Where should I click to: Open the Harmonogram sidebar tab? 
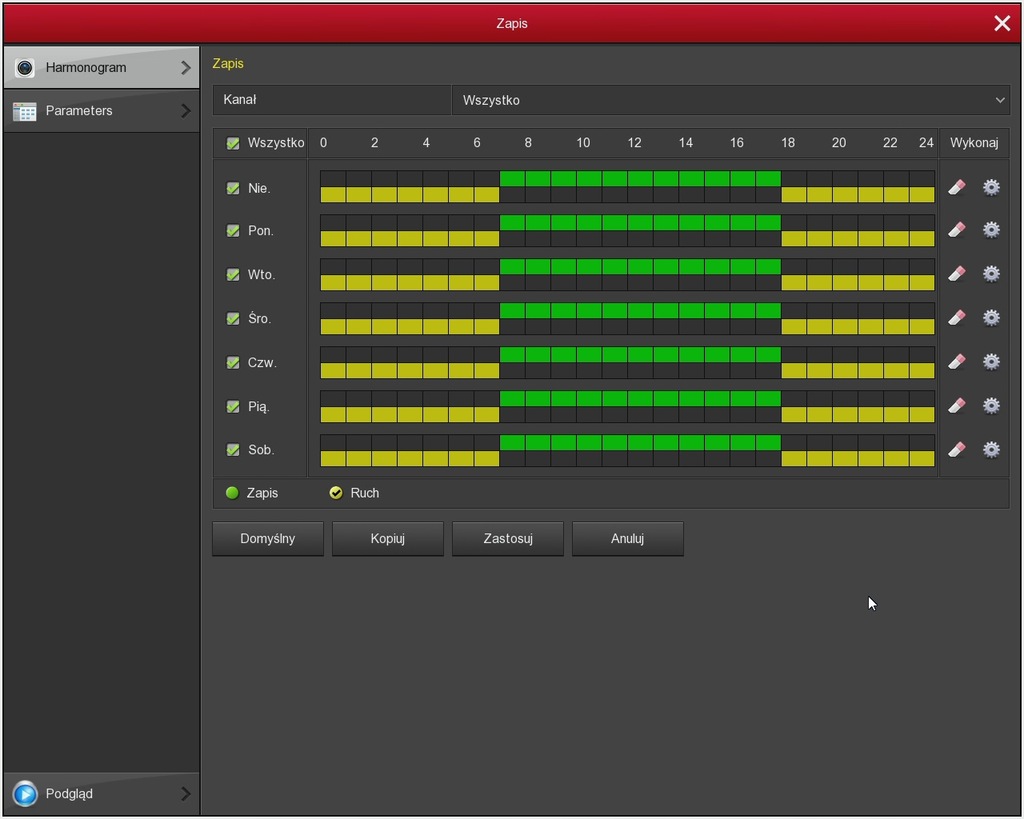(102, 67)
